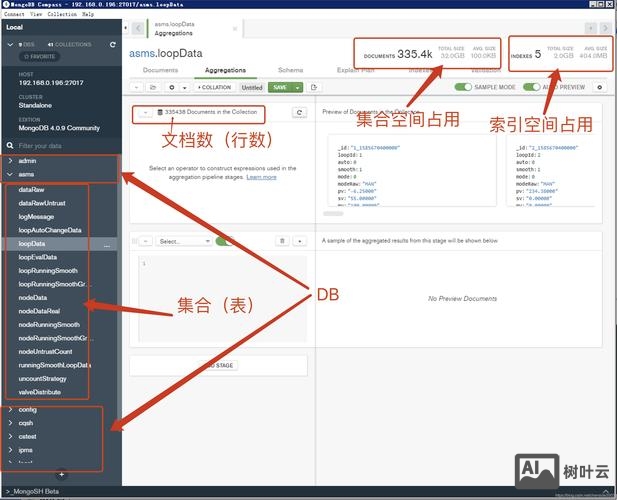617x500 pixels.
Task: Collapse the pipeline toolbar toggle button
Action: [136, 87]
